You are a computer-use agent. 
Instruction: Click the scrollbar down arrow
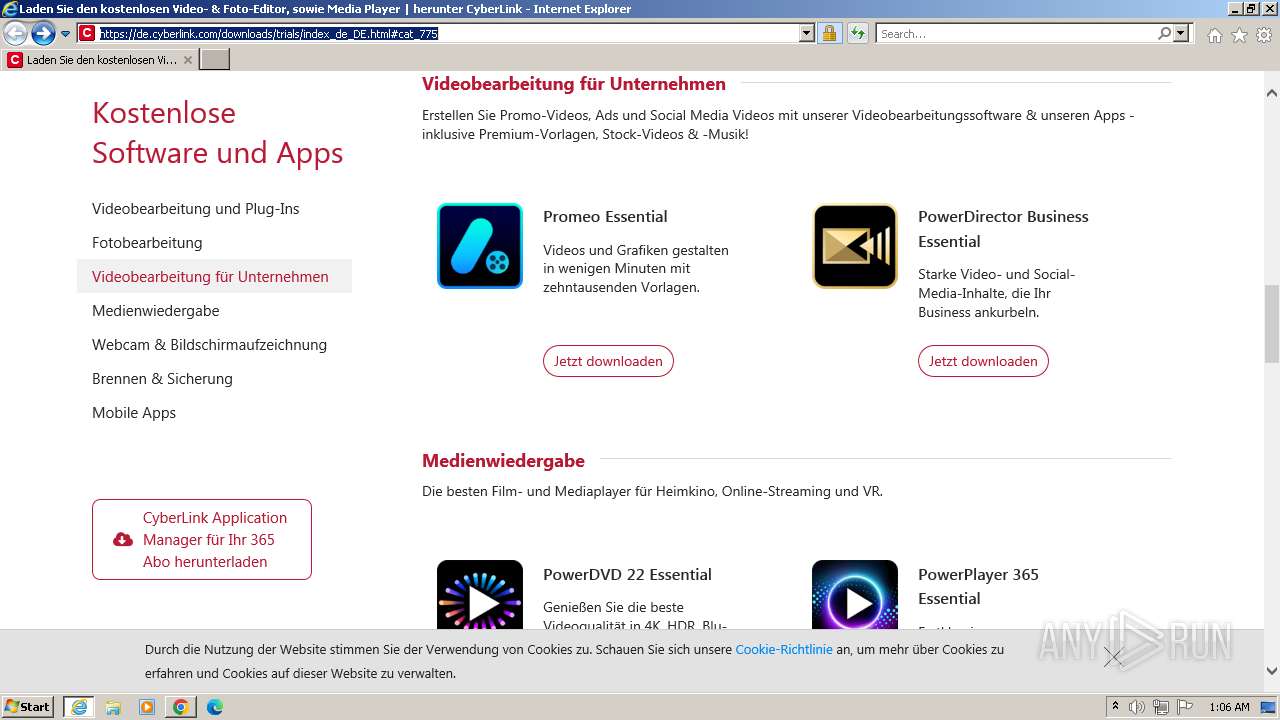pos(1272,671)
